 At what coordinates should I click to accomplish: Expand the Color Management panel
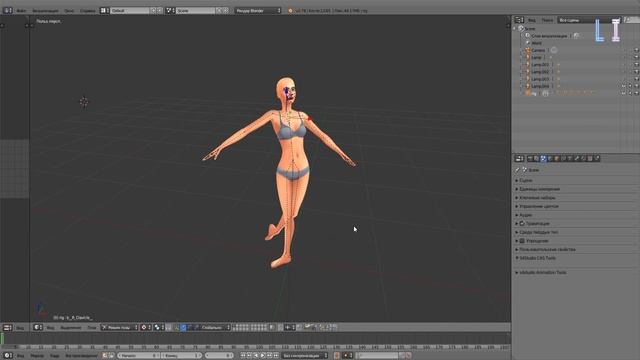[x=539, y=206]
